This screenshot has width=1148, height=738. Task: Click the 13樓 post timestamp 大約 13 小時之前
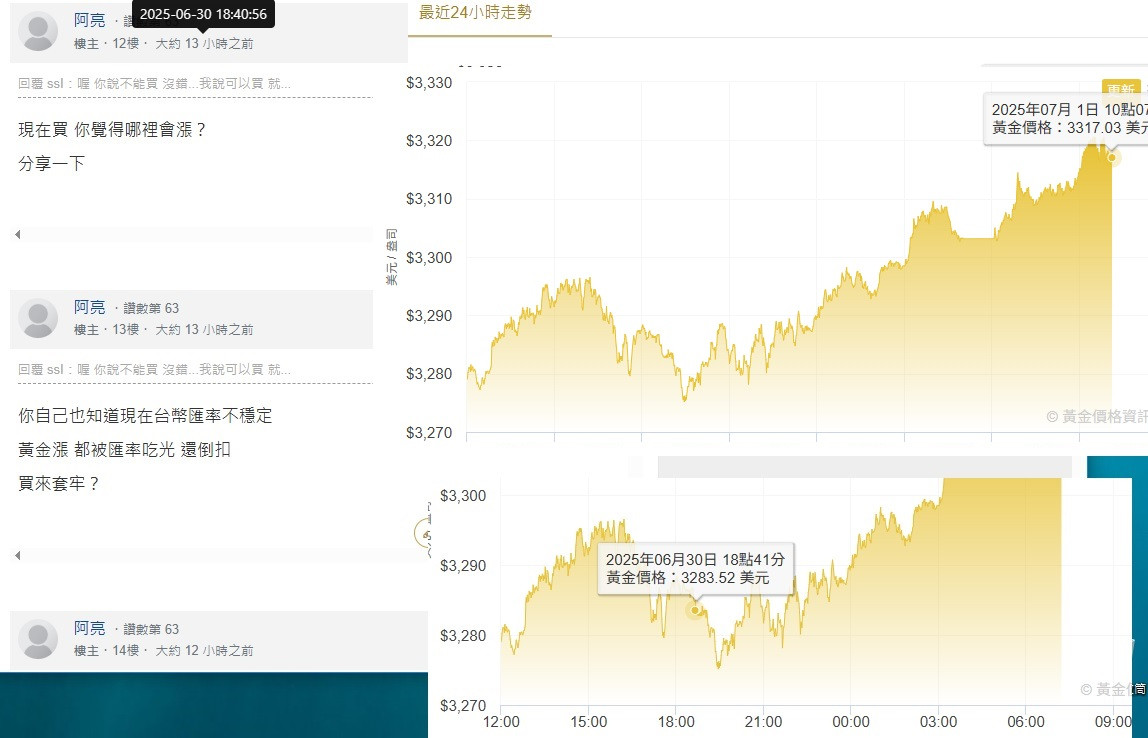pos(204,329)
